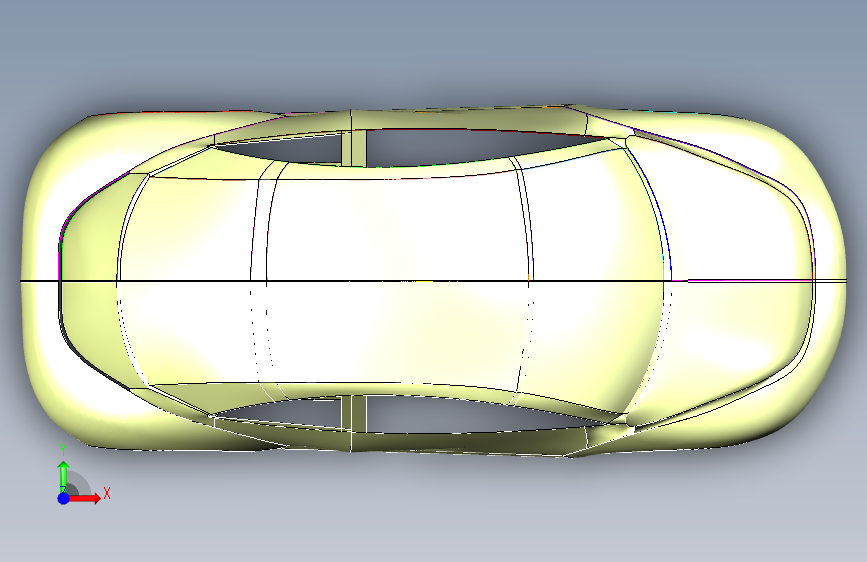Click the blue Z axis ball of triad

(64, 498)
